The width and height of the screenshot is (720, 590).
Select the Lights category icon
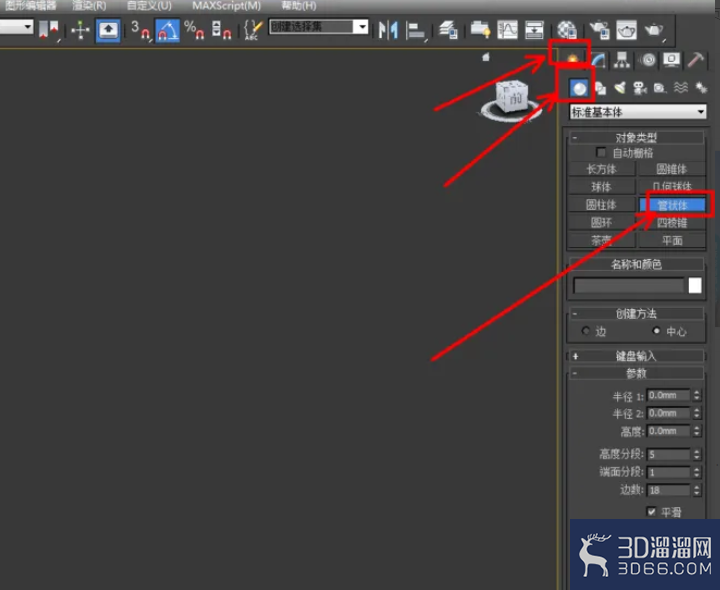(x=620, y=88)
